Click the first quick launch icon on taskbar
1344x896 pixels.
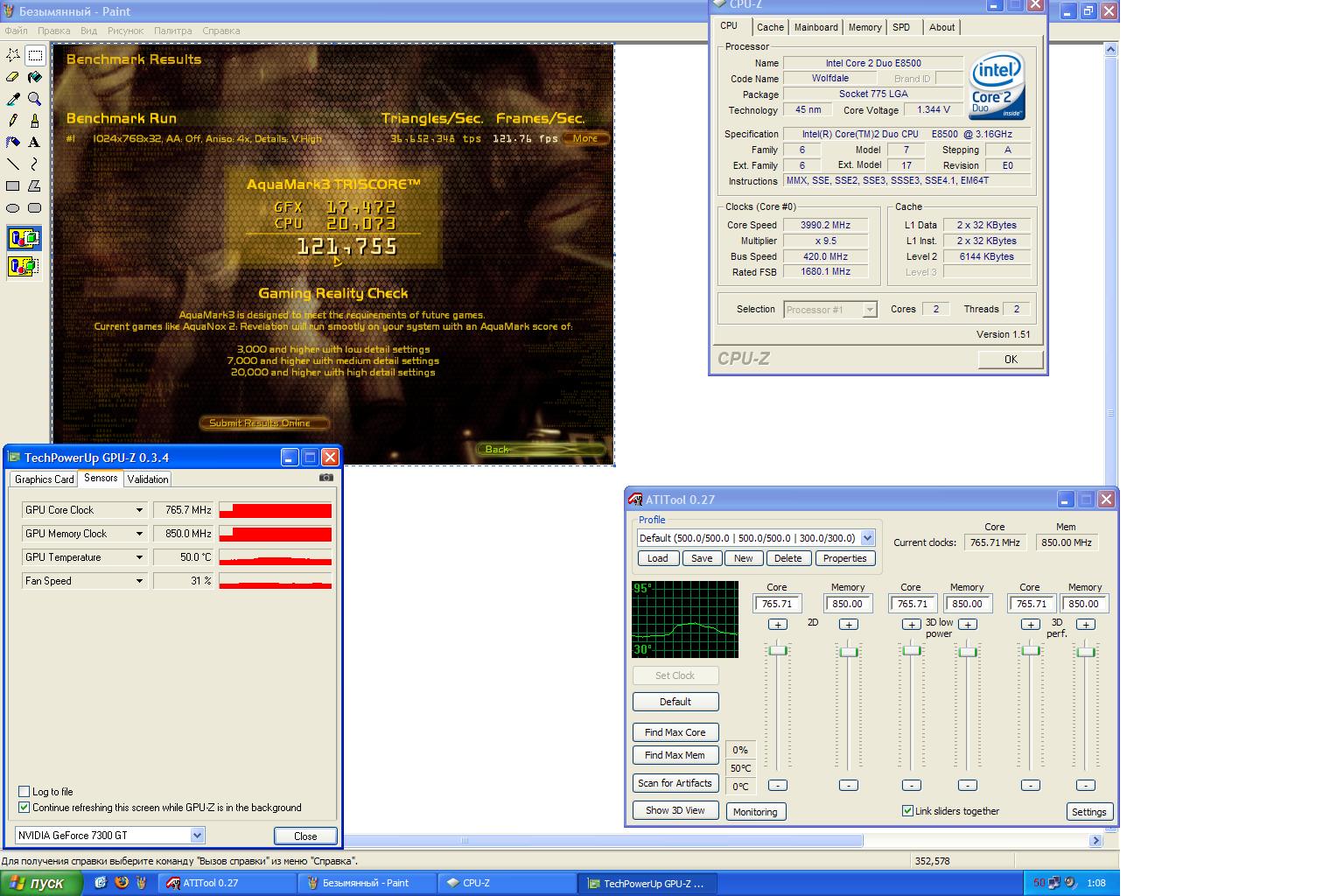(101, 883)
